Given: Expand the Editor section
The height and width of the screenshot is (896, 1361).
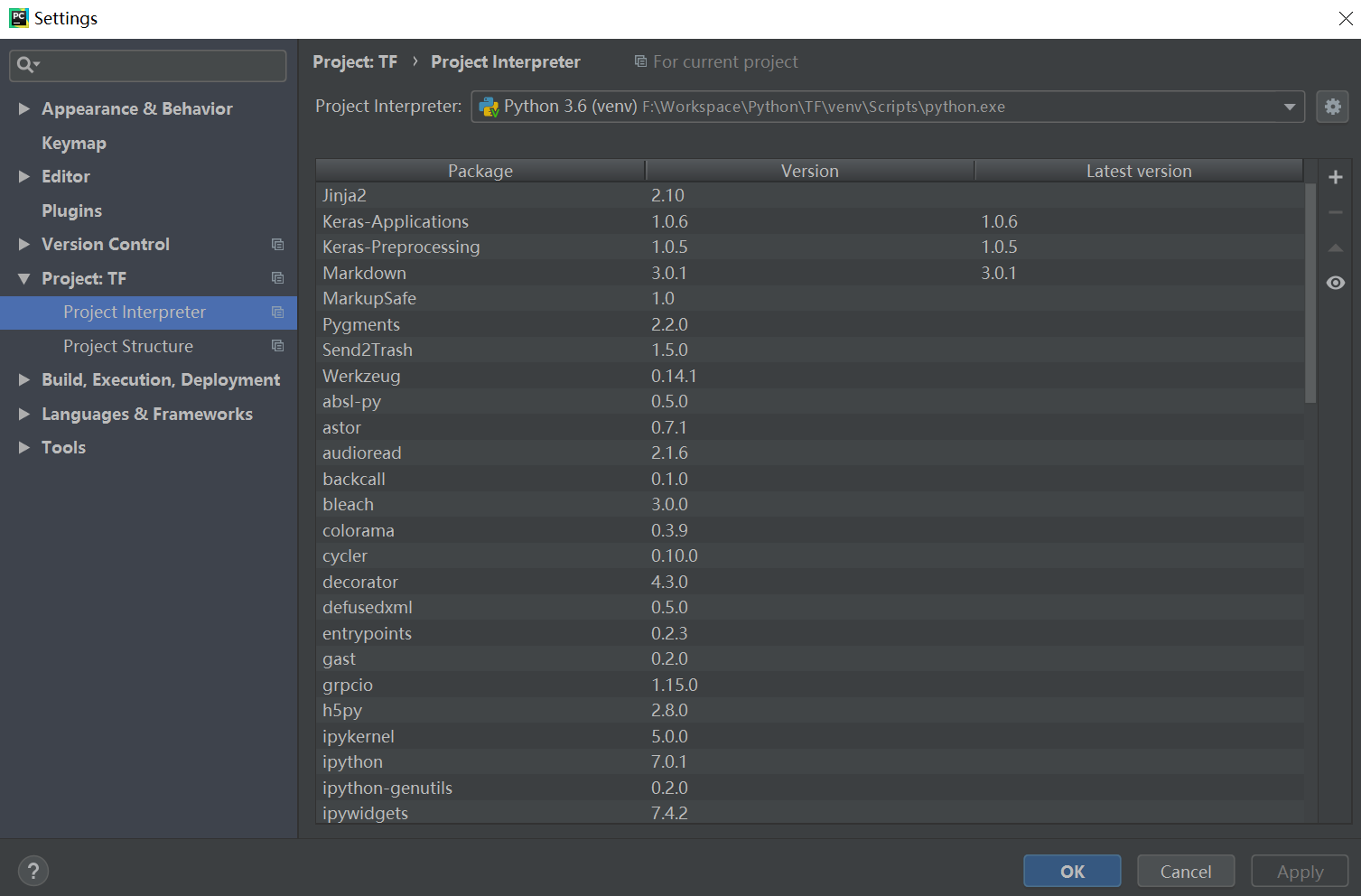Looking at the screenshot, I should click(24, 176).
